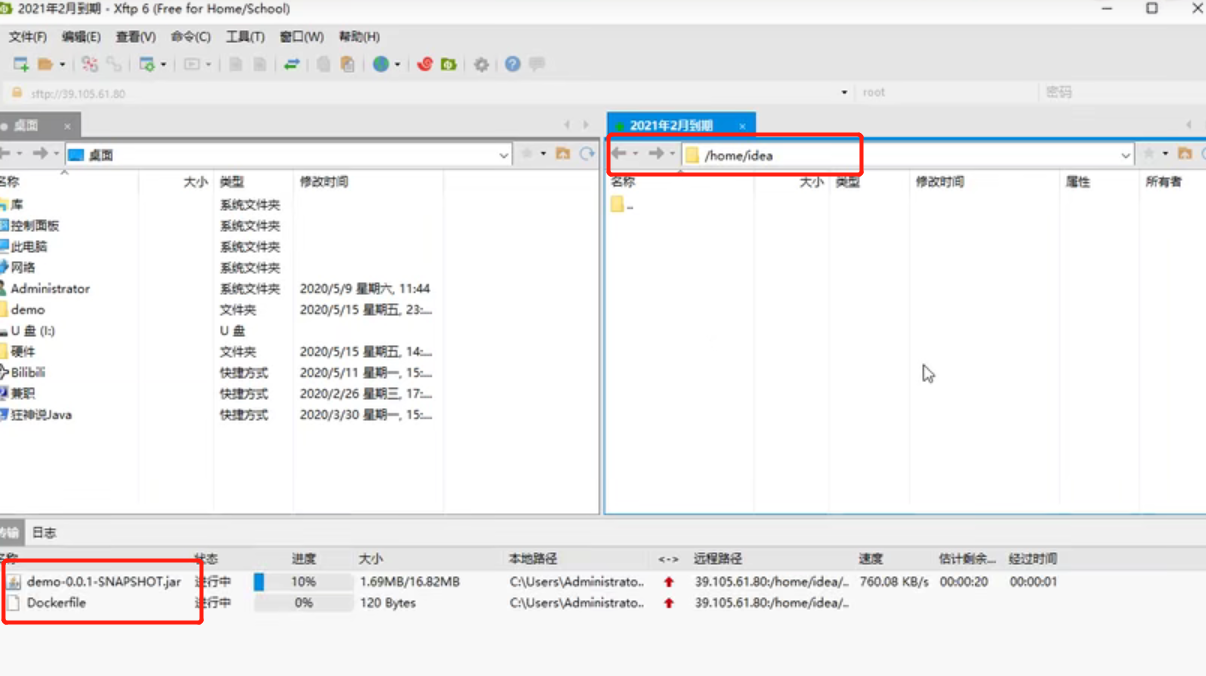
Task: Click the New Session toolbar icon
Action: [x=20, y=64]
